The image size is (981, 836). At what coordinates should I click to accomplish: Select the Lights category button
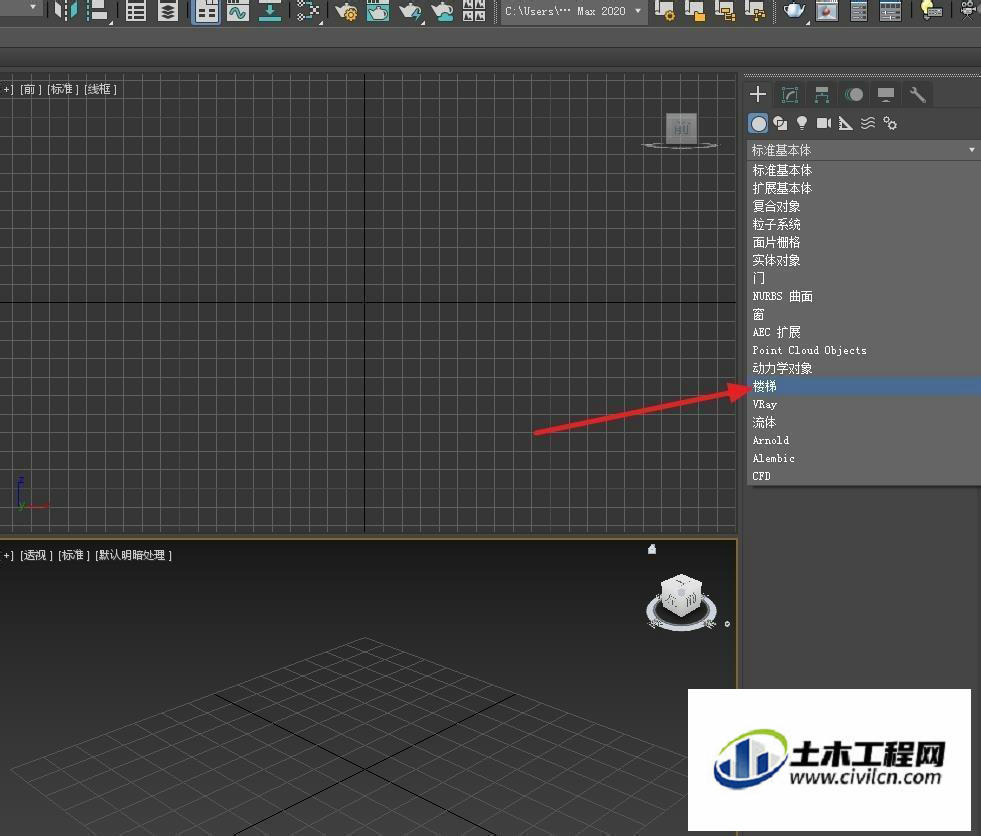click(802, 123)
